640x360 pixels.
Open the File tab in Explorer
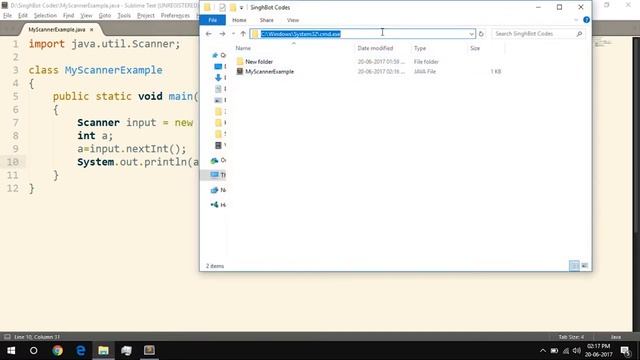213,20
